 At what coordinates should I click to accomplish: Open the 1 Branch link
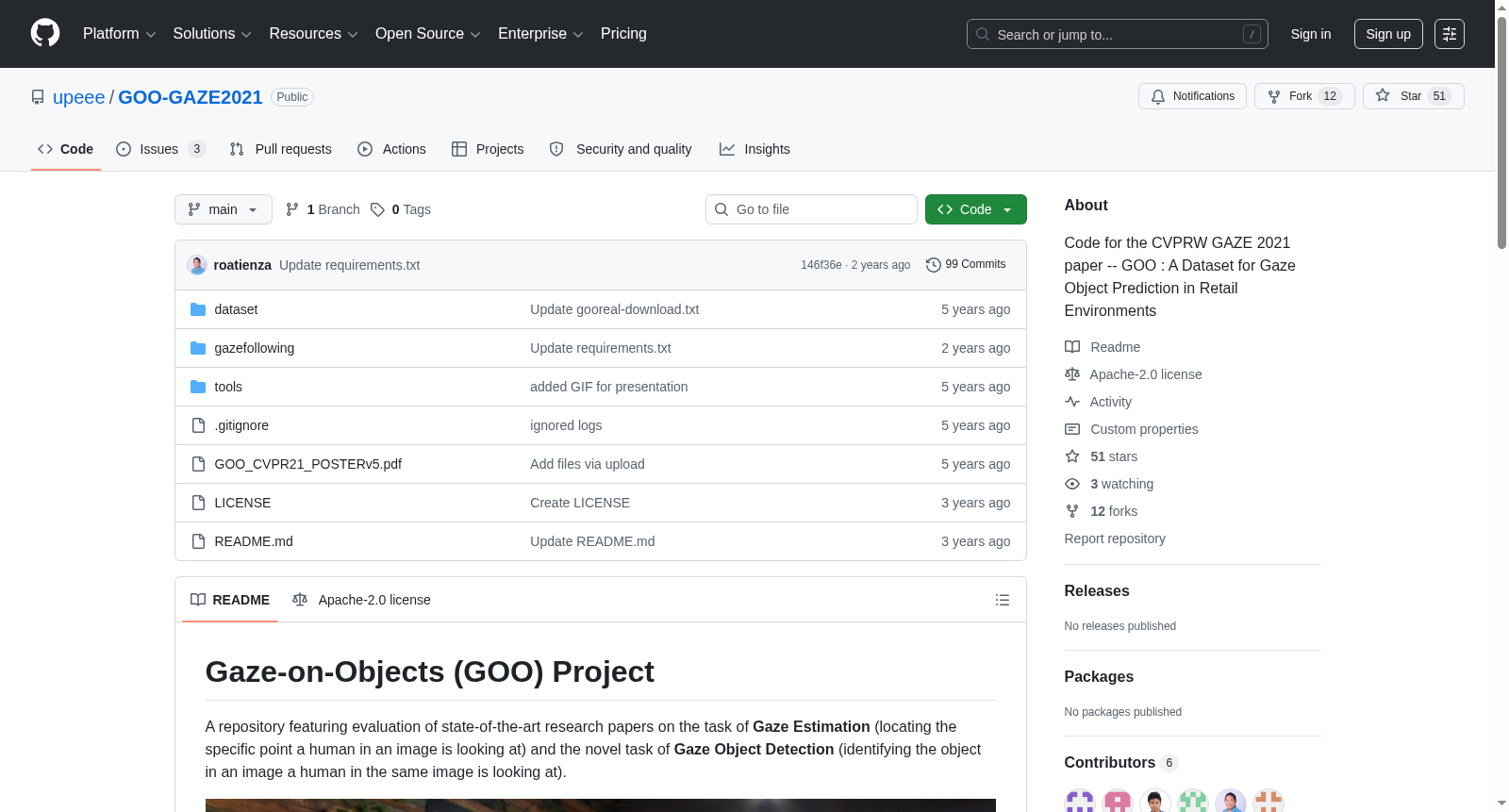323,209
